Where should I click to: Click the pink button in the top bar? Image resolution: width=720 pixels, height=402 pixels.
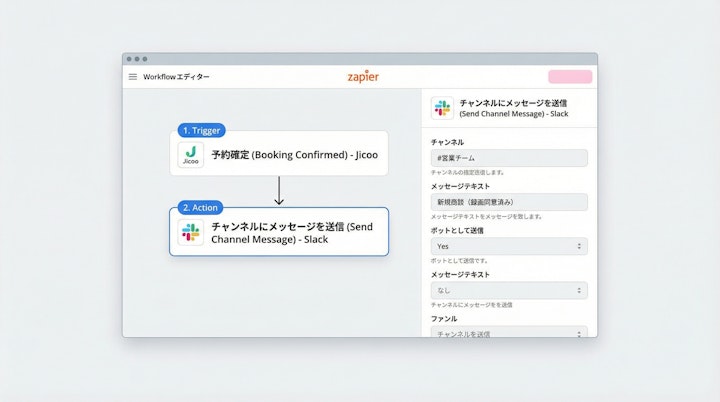coord(570,77)
